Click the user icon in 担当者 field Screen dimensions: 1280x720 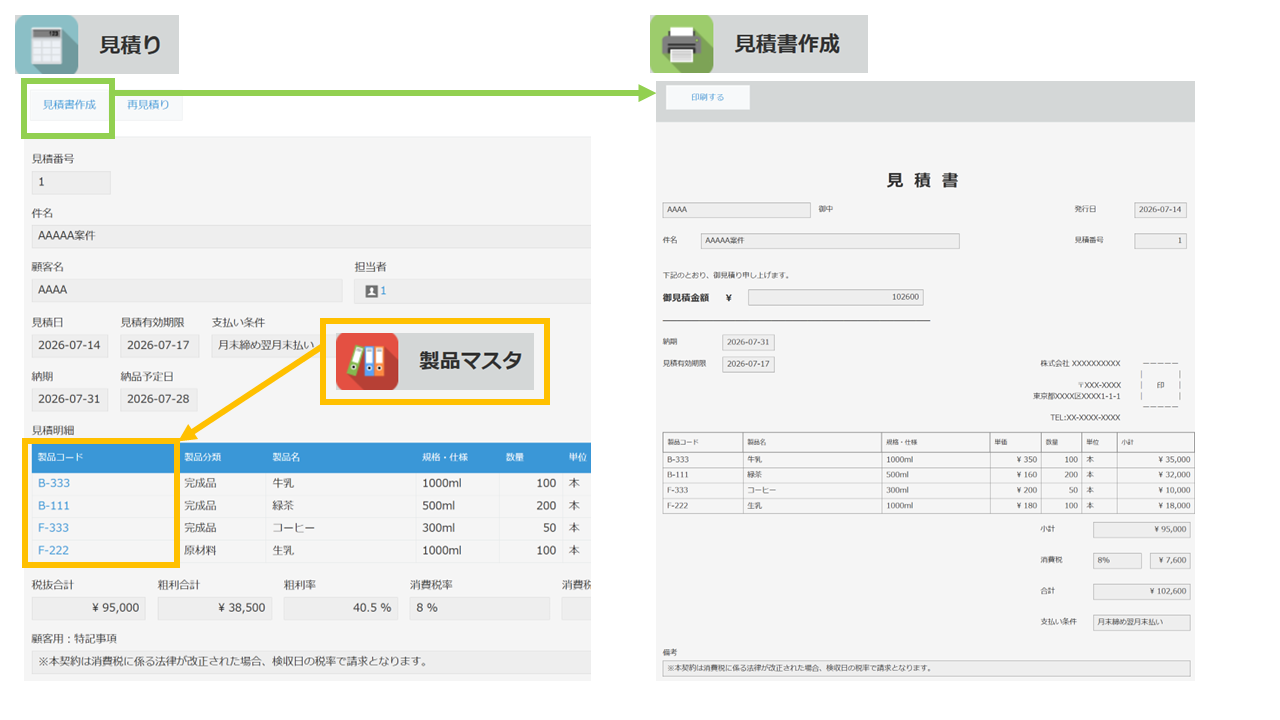pos(371,291)
